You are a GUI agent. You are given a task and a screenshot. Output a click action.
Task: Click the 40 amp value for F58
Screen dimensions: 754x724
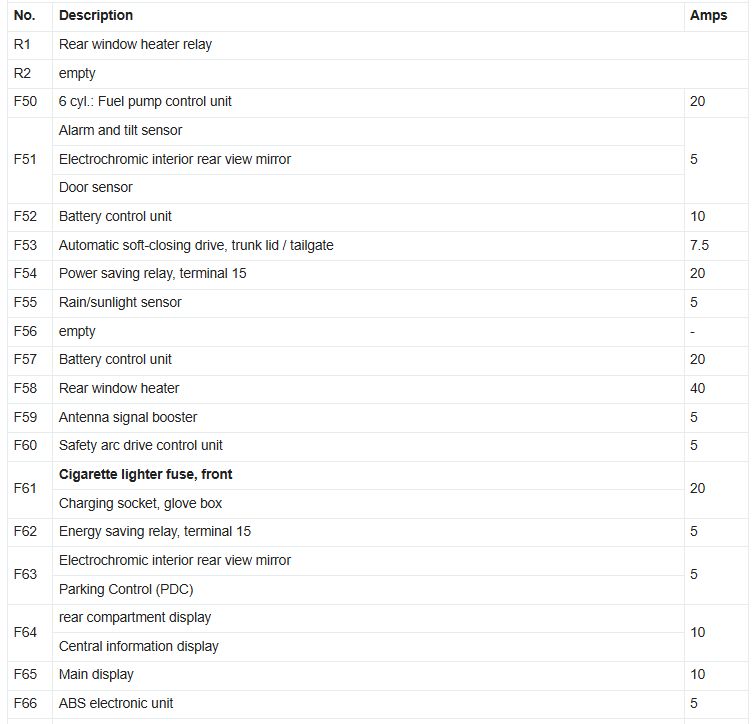click(x=697, y=388)
